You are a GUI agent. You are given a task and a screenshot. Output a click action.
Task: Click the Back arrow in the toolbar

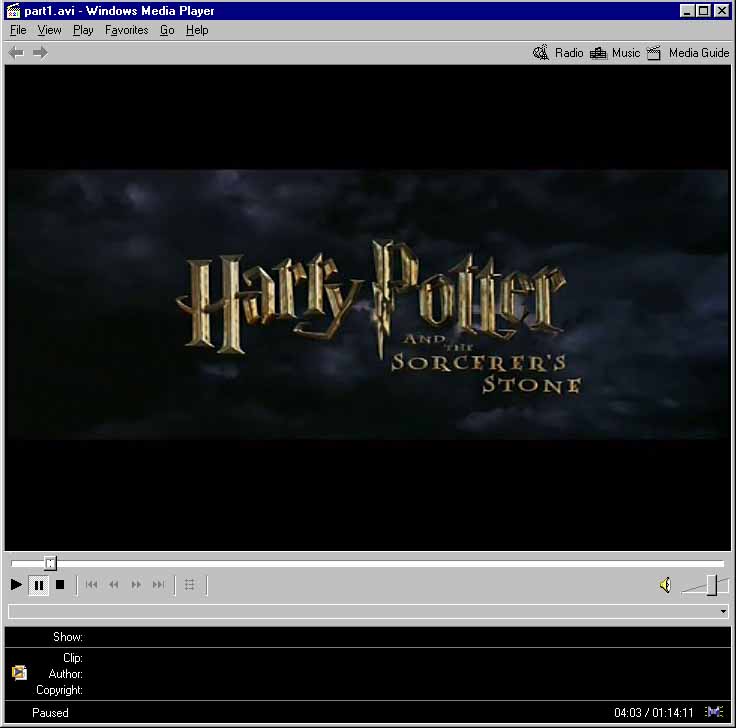(x=16, y=53)
